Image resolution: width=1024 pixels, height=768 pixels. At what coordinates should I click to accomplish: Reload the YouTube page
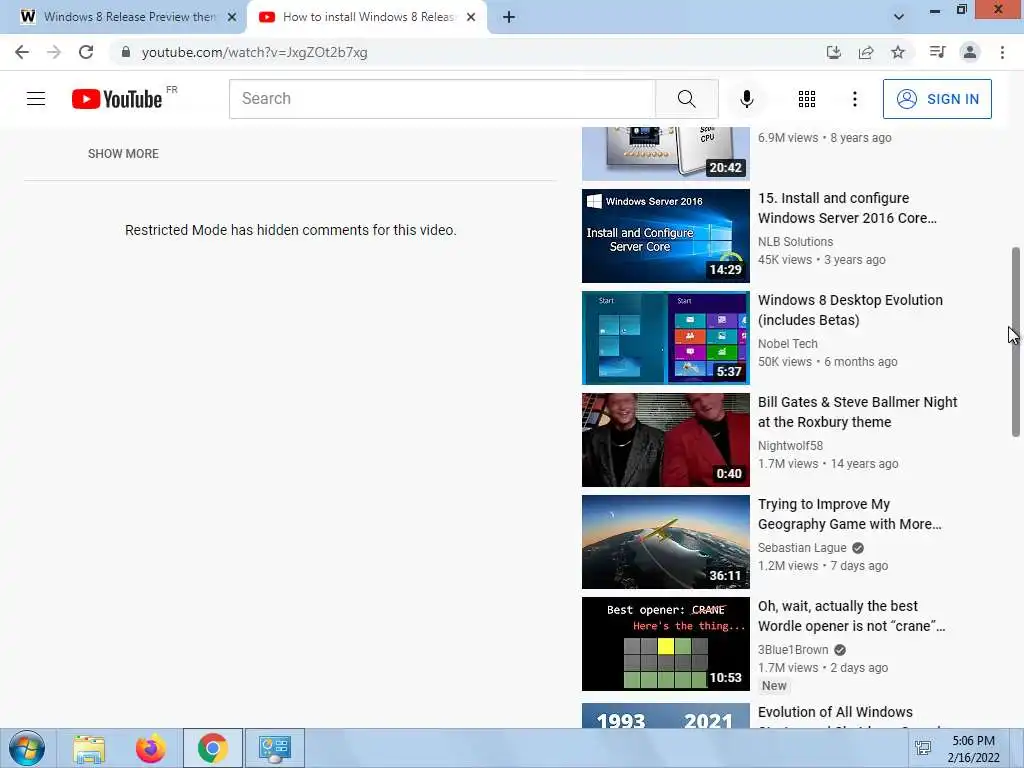click(x=86, y=52)
